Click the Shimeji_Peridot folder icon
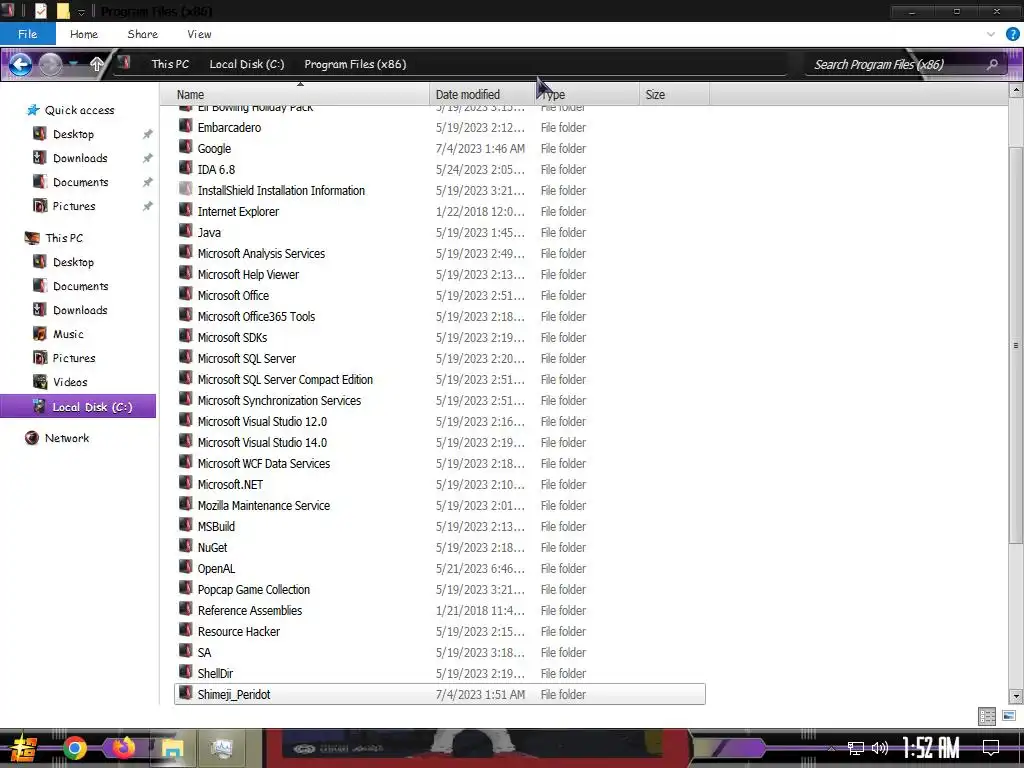Screen dimensions: 1024x768 tap(185, 693)
